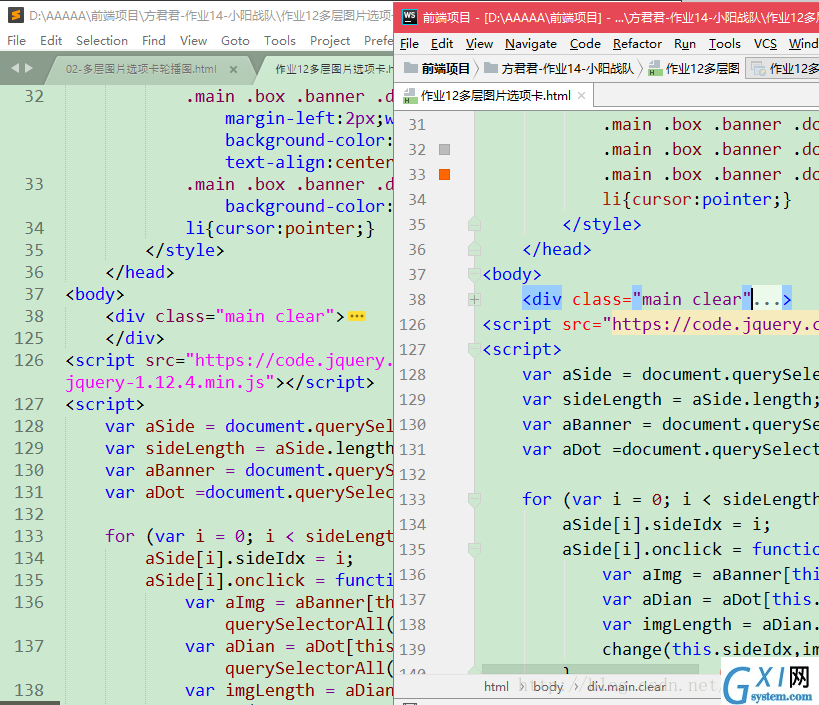Expand folded div on line 38 in WebStorm
This screenshot has height=705, width=819.
(474, 300)
